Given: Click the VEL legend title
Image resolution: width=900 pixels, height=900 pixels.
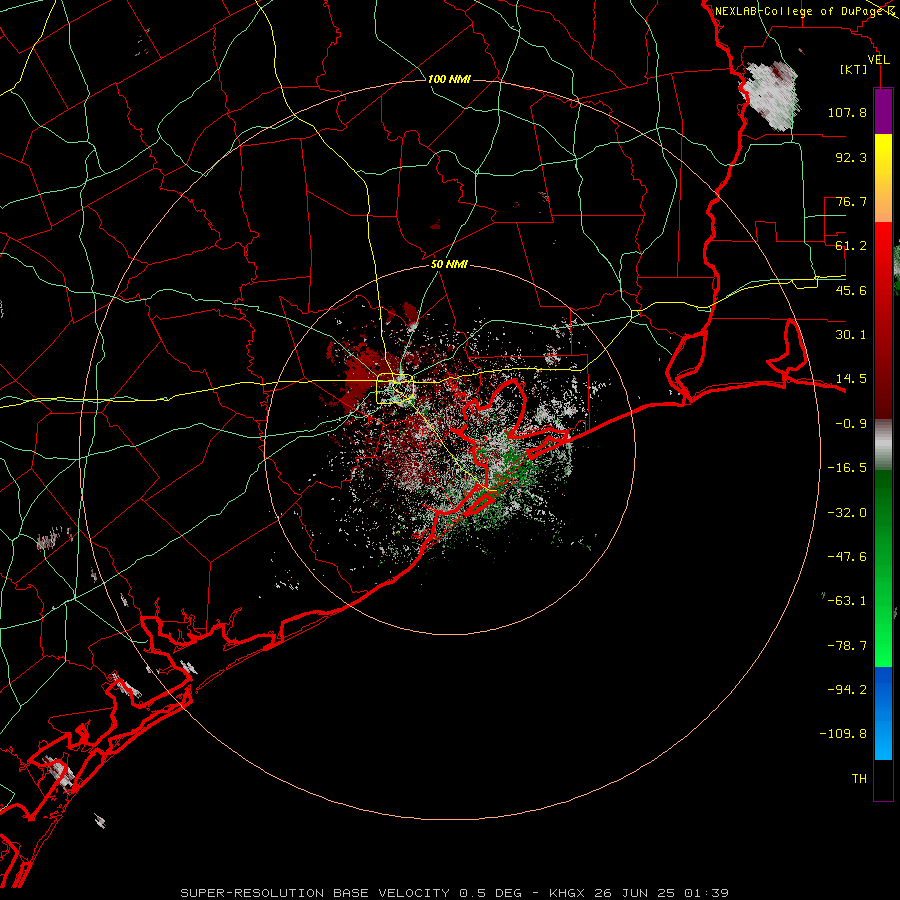Looking at the screenshot, I should click(878, 60).
